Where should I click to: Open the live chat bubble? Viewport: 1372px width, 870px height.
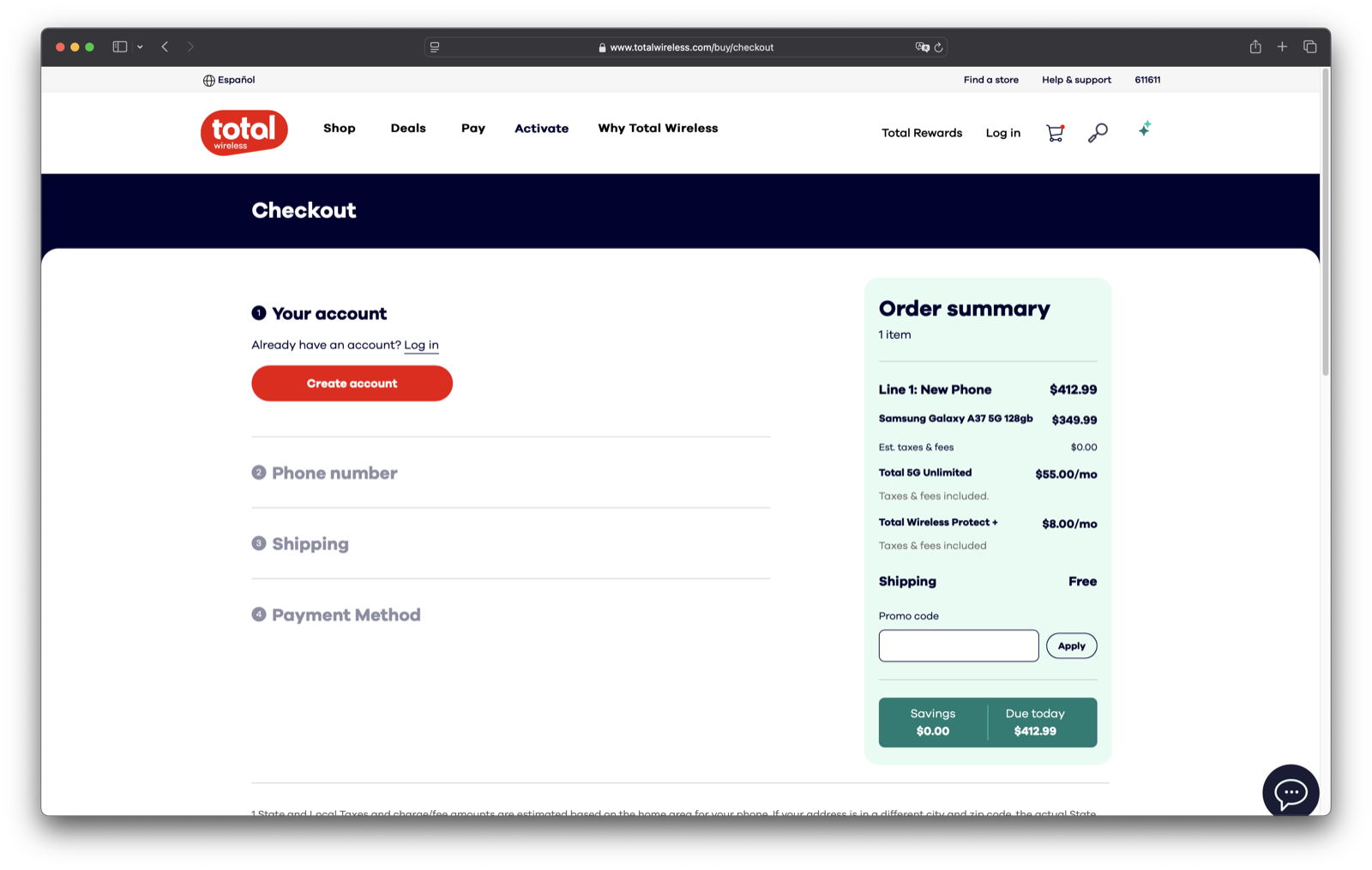coord(1291,791)
